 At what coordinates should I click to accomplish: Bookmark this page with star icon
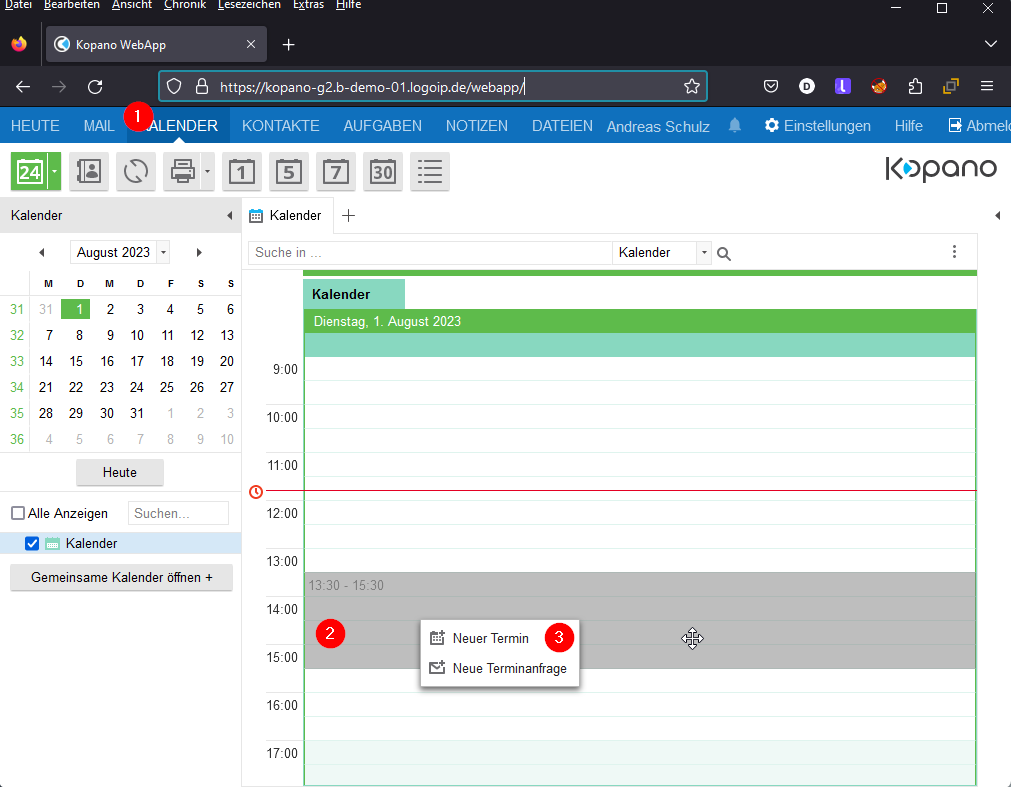pyautogui.click(x=692, y=86)
